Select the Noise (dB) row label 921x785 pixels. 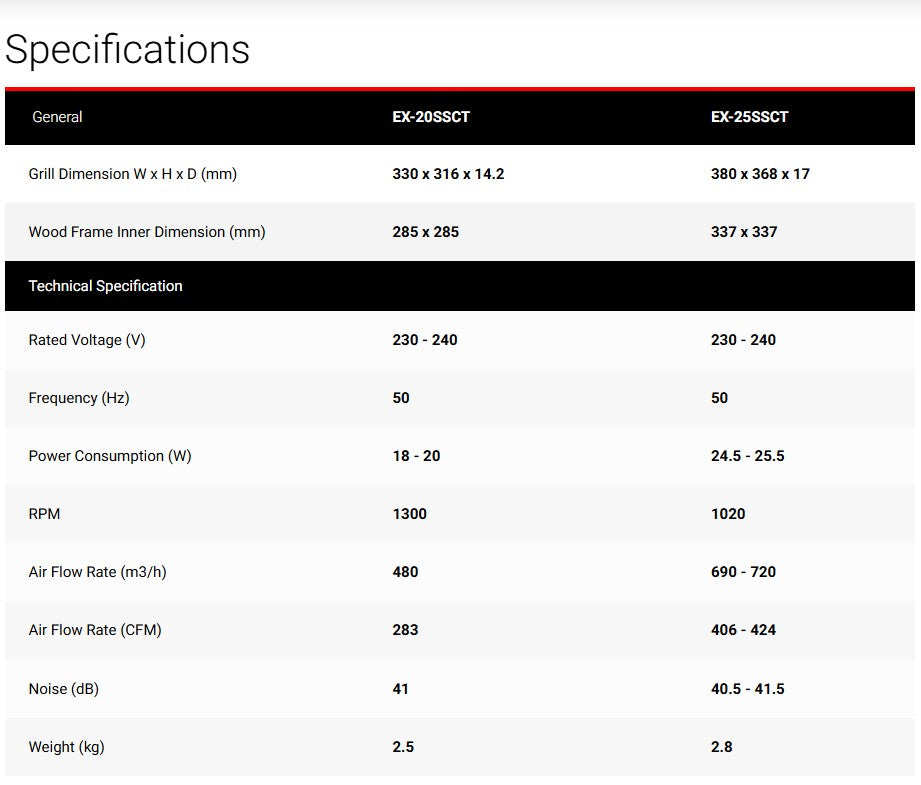coord(63,689)
